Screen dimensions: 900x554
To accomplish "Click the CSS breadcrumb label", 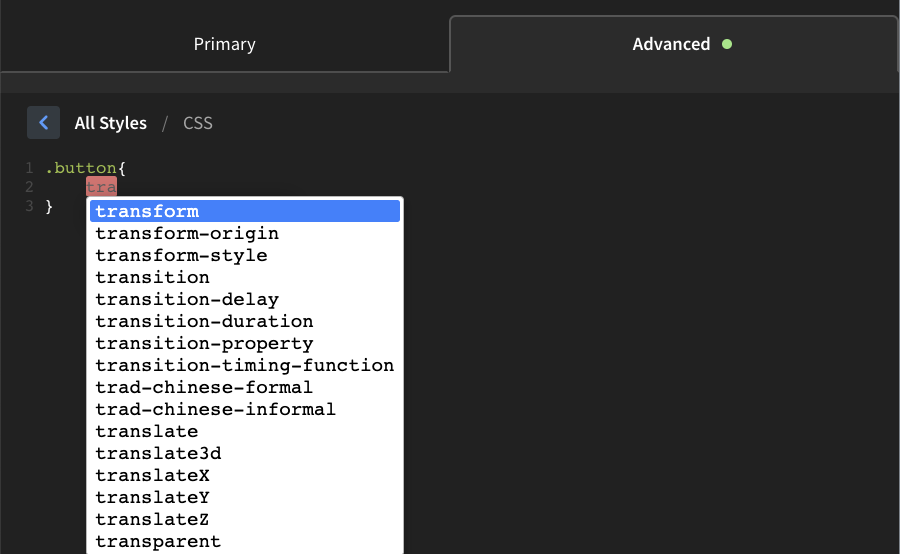I will pyautogui.click(x=197, y=123).
